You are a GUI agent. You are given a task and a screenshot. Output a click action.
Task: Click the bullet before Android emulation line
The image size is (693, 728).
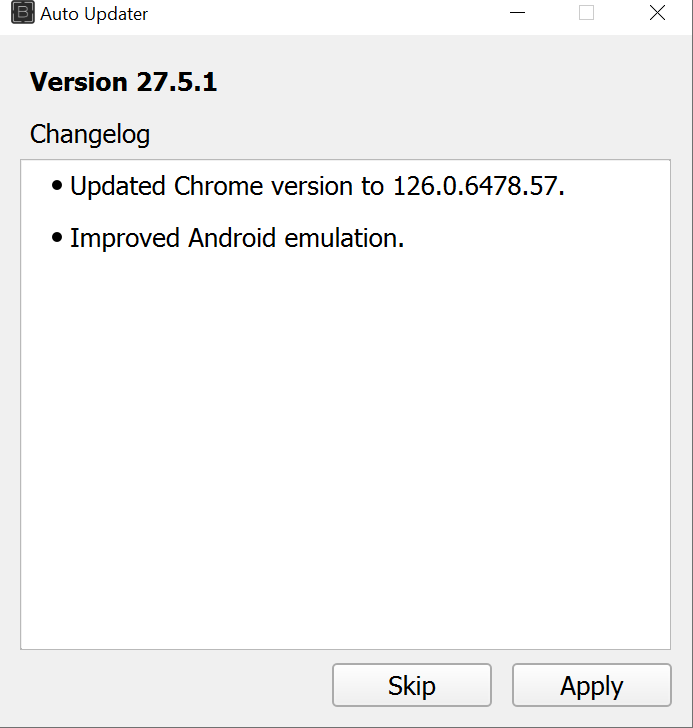(x=57, y=239)
